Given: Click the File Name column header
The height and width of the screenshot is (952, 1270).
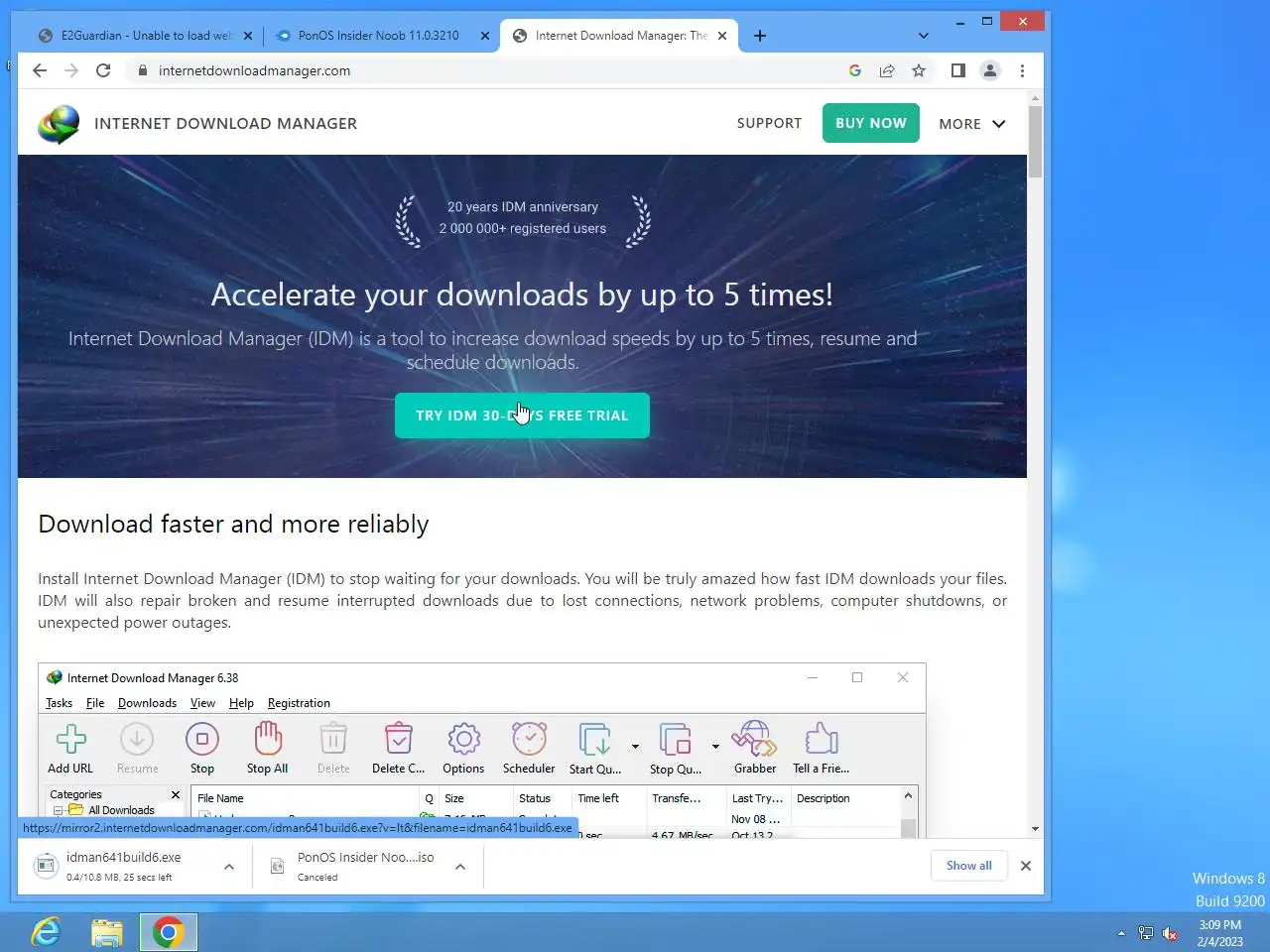Looking at the screenshot, I should [305, 798].
